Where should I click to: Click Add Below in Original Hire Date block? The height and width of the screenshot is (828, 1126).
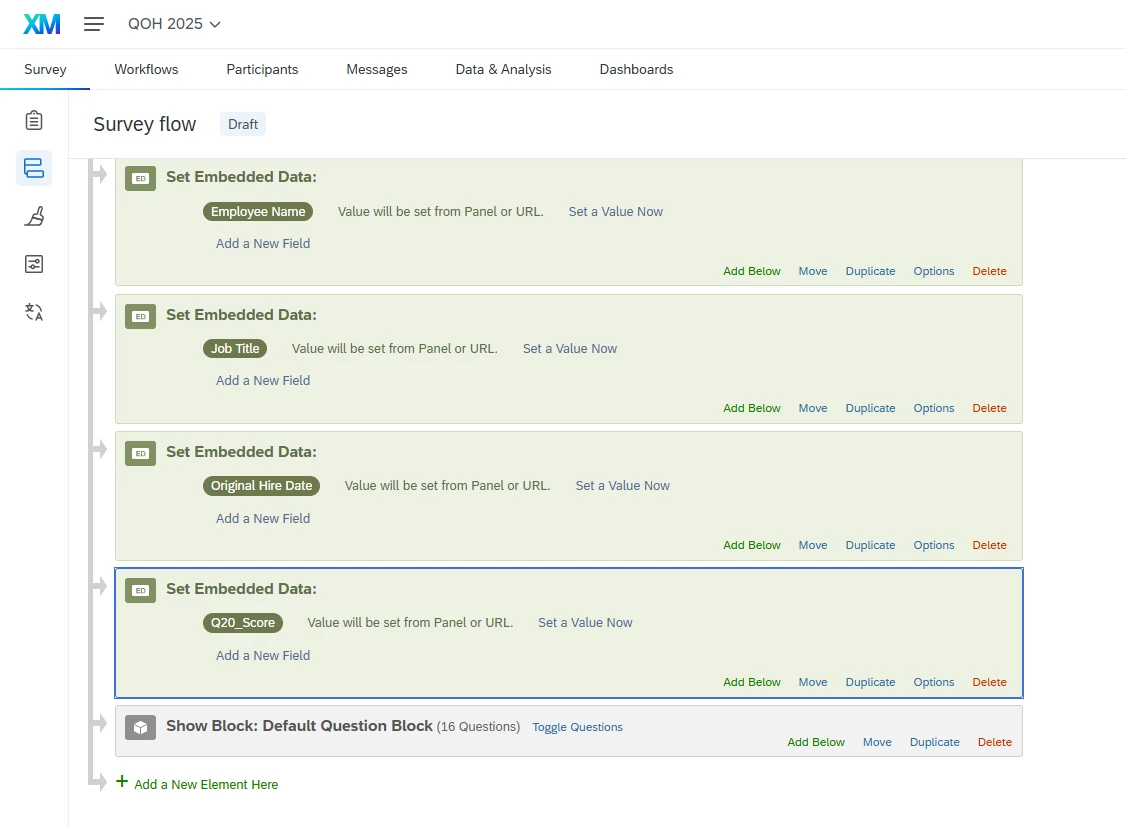point(752,546)
